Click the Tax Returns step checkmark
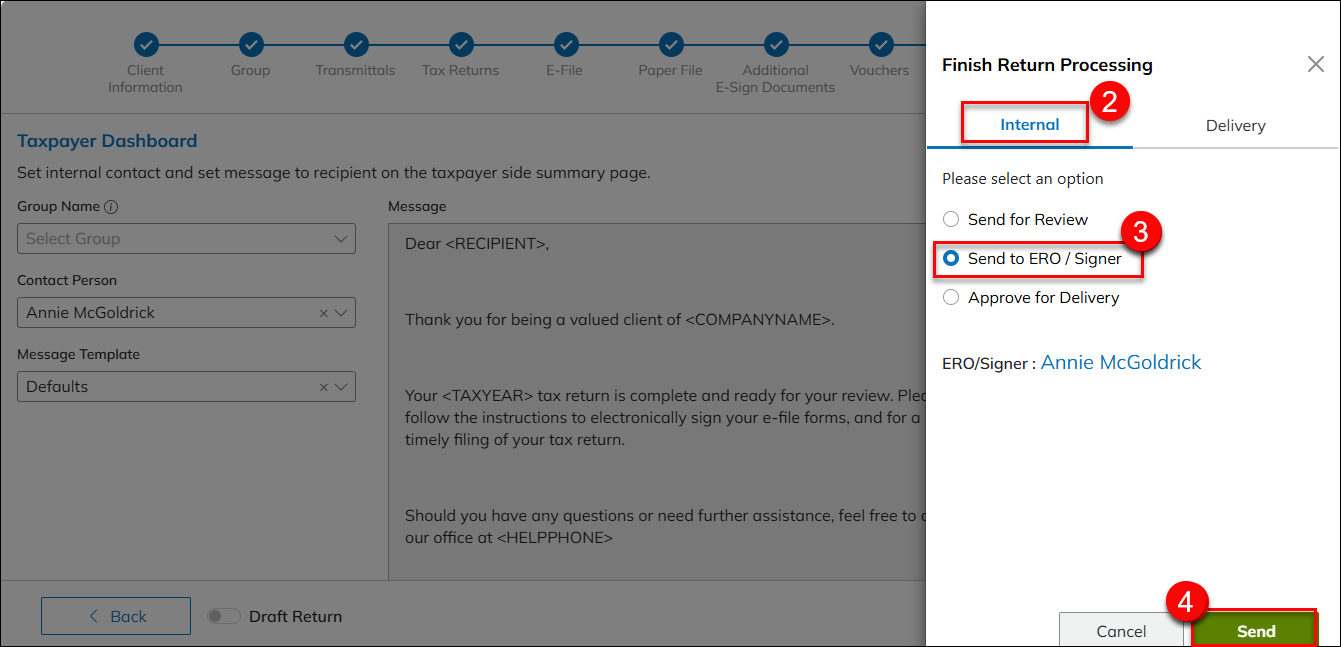The image size is (1341, 647). pos(461,45)
